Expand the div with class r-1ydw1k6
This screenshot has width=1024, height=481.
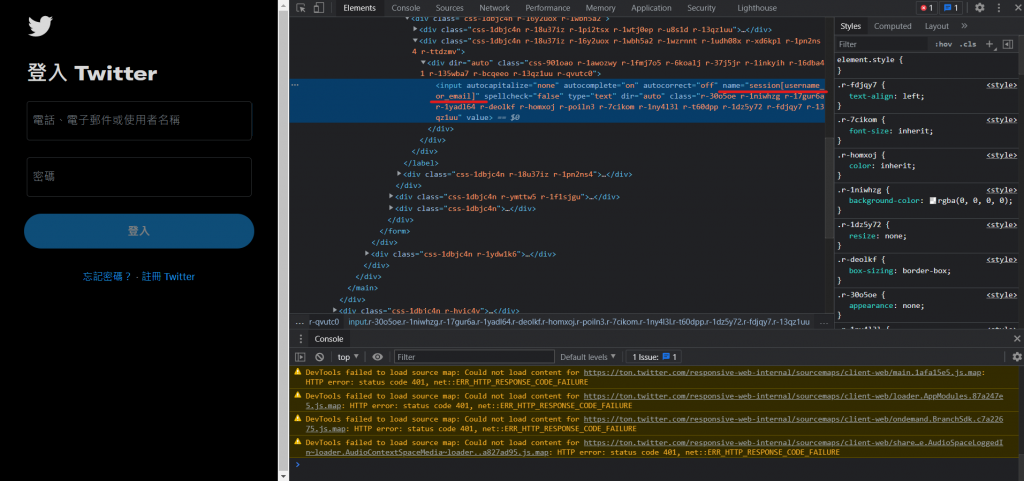(x=366, y=254)
